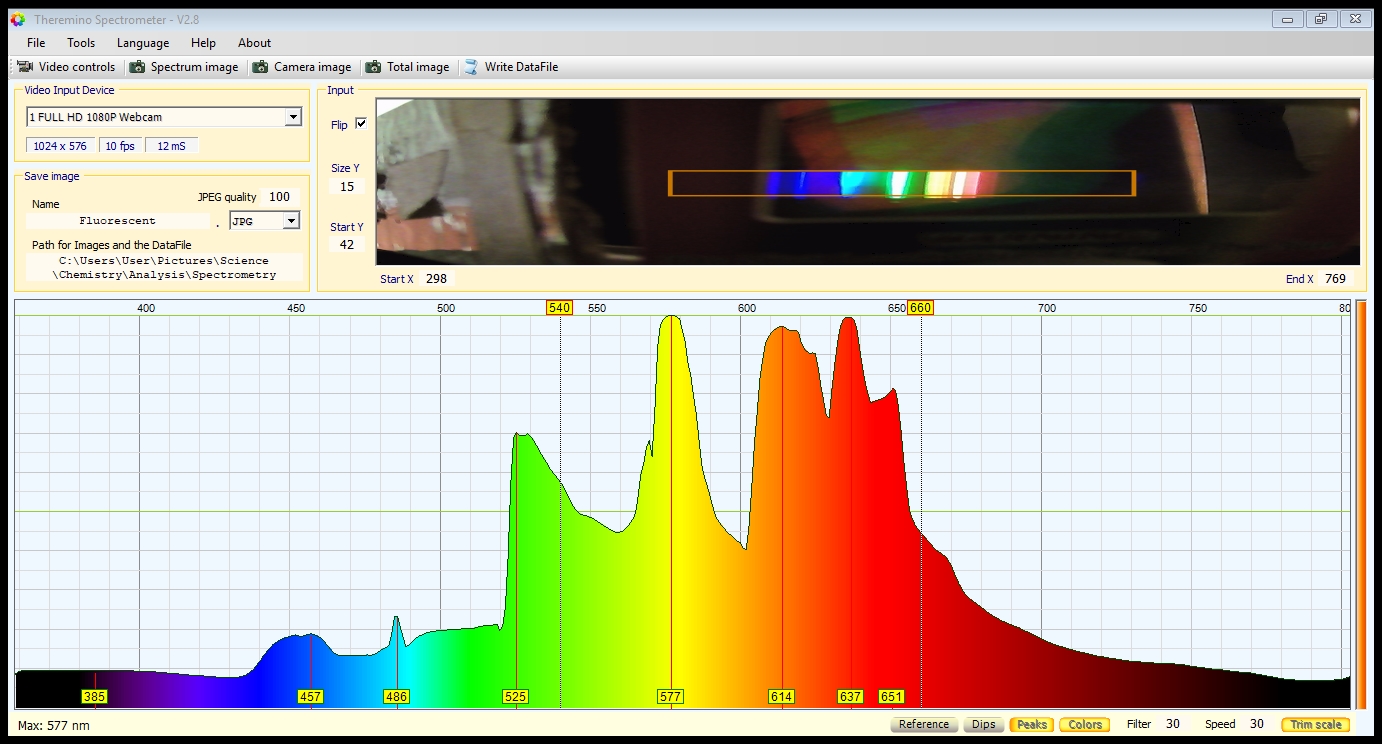Viewport: 1382px width, 744px height.
Task: Toggle the Colors display button
Action: coord(1085,724)
